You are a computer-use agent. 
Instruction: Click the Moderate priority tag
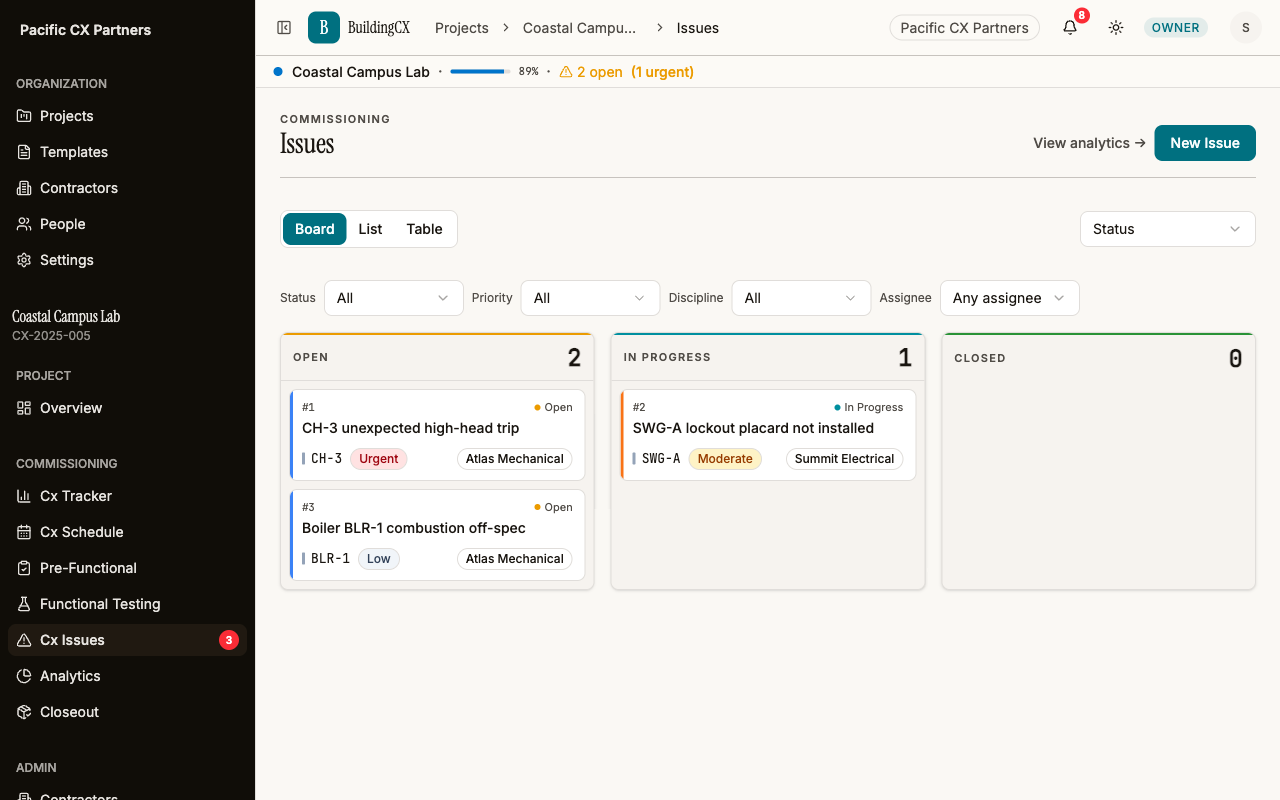725,459
